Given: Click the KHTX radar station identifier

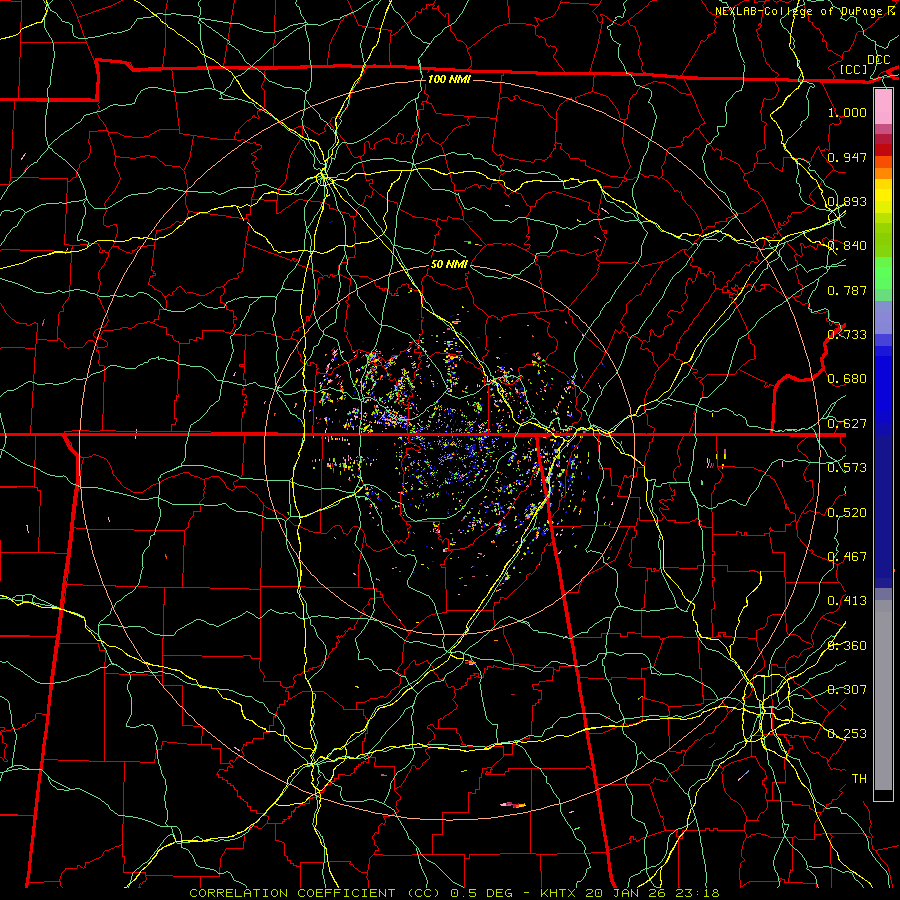Looking at the screenshot, I should (x=560, y=893).
